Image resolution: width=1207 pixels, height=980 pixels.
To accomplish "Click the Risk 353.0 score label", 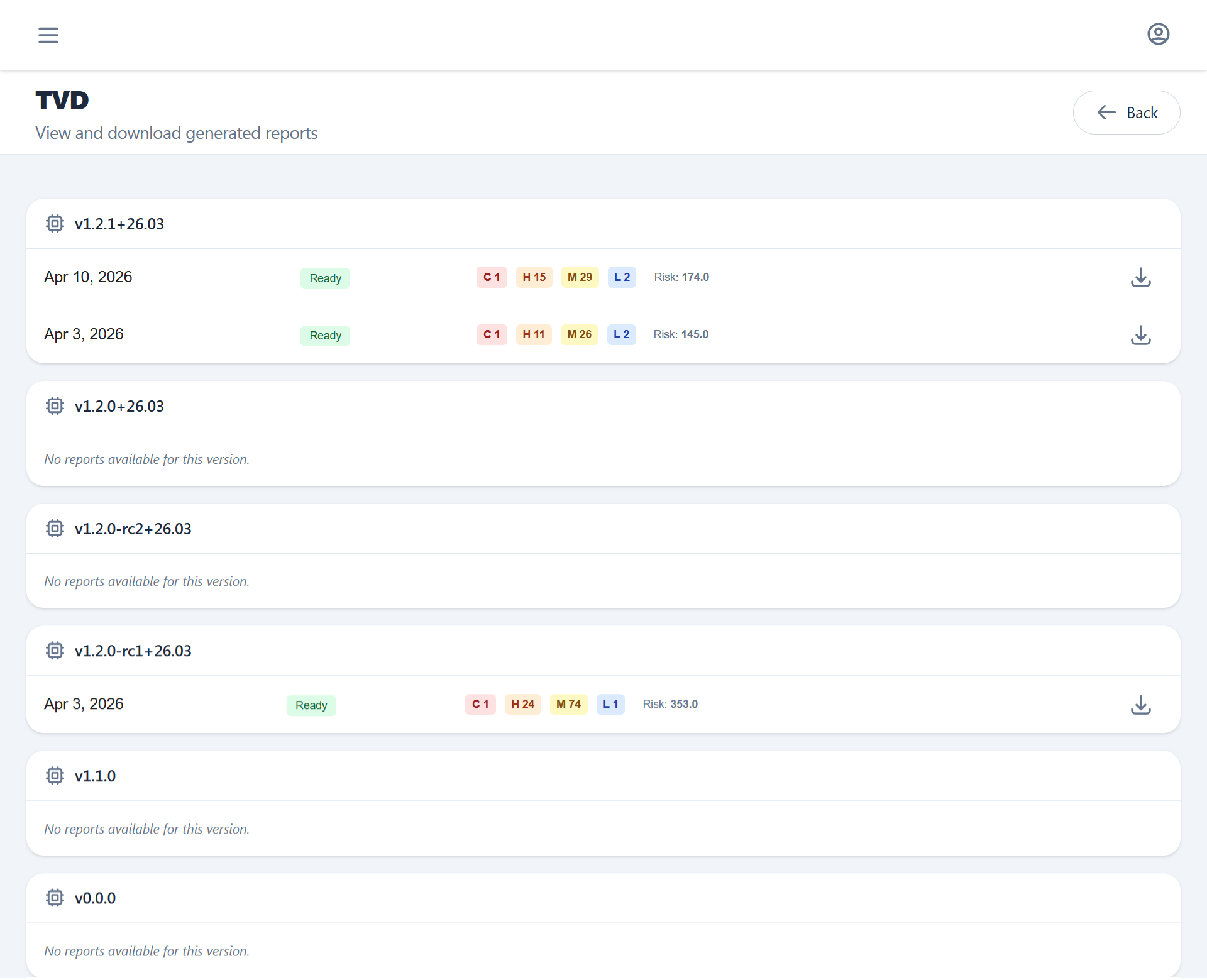I will [670, 704].
